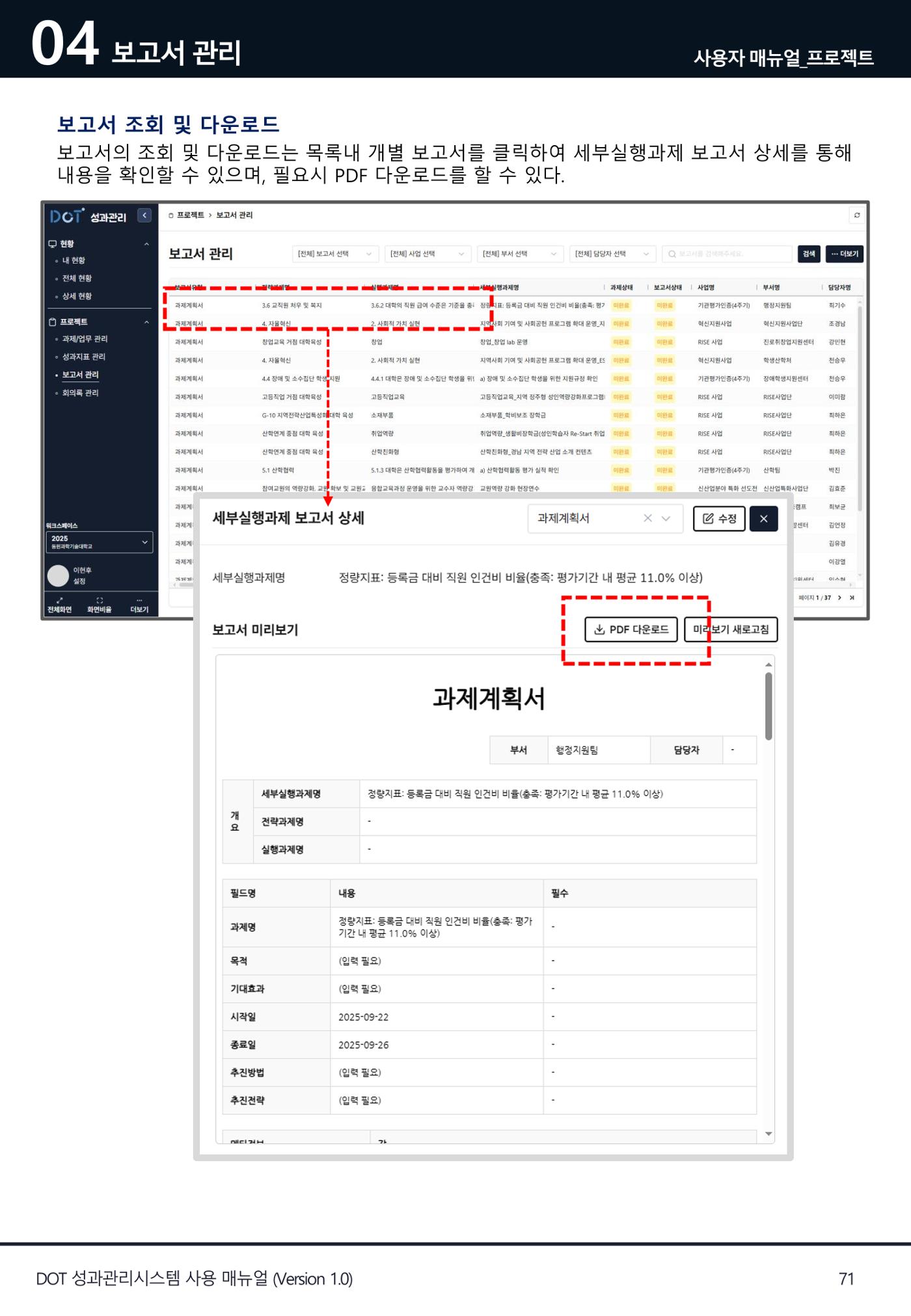Select the row with 교원역량 강화 현장연수
911x1316 pixels.
[514, 488]
